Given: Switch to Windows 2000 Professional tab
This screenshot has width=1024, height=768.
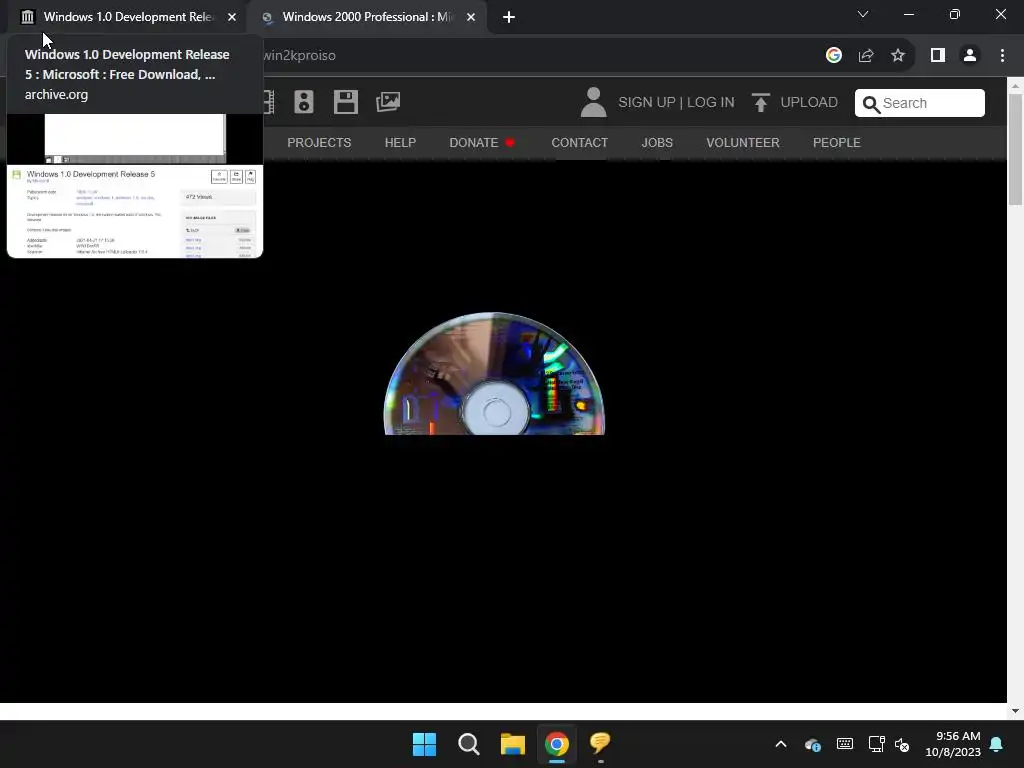Looking at the screenshot, I should point(367,17).
